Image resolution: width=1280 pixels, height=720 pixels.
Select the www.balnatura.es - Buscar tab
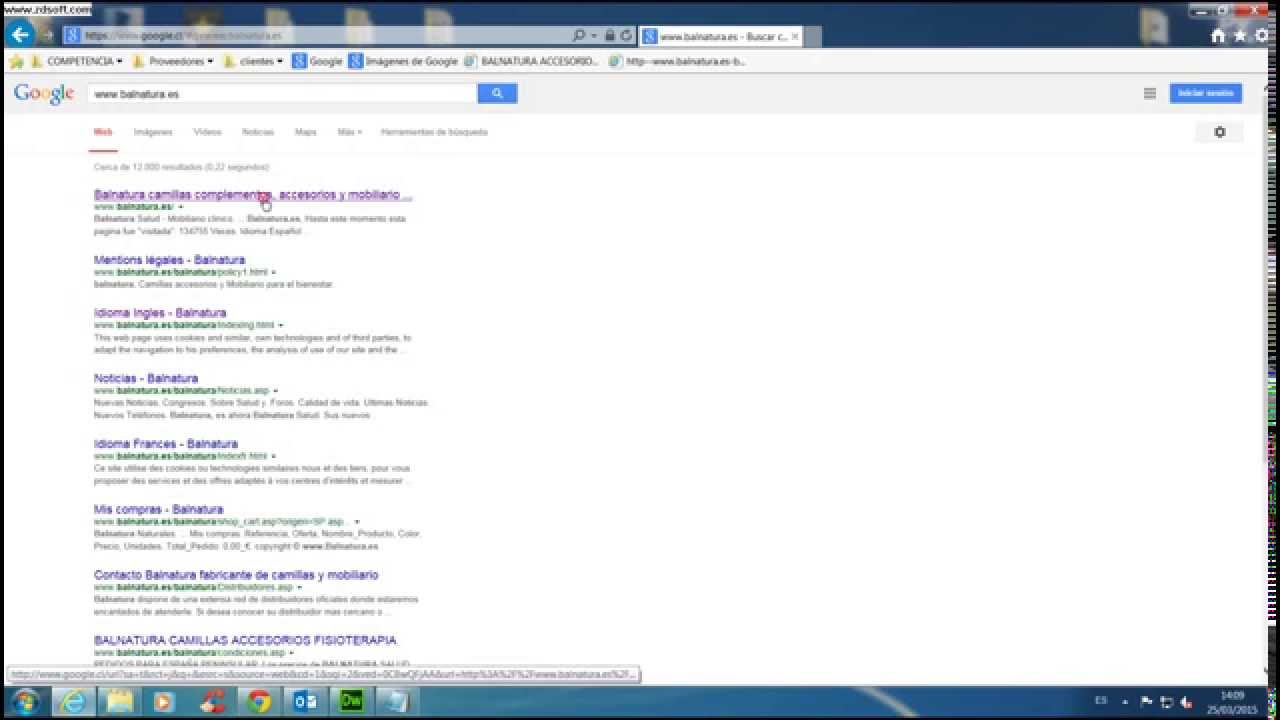720,36
